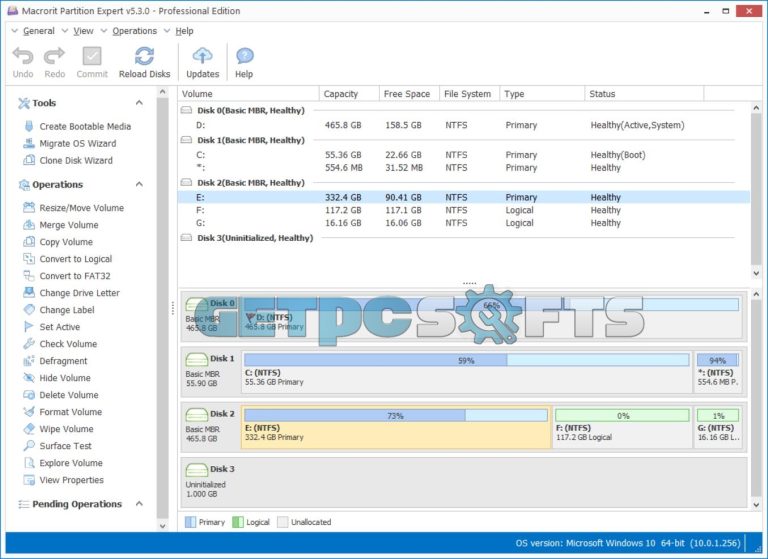
Task: Click left sidebar scrollbar down arrow
Action: pos(163,526)
